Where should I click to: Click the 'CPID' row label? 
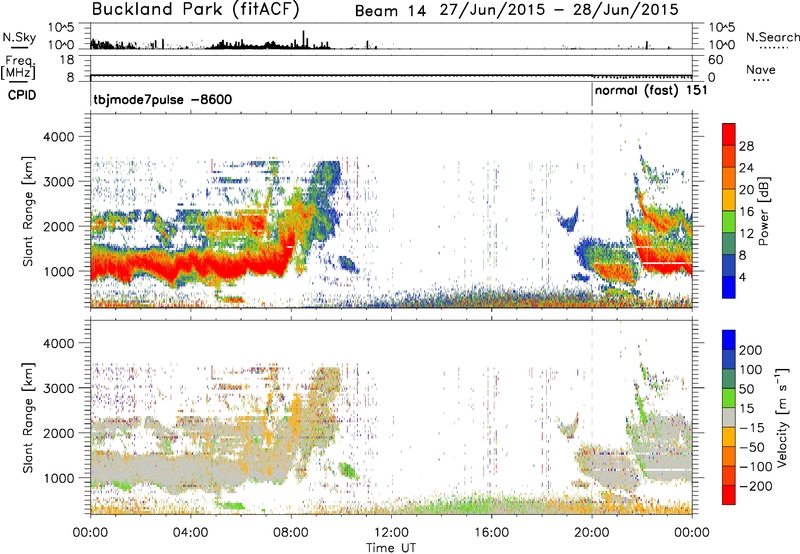(21, 95)
